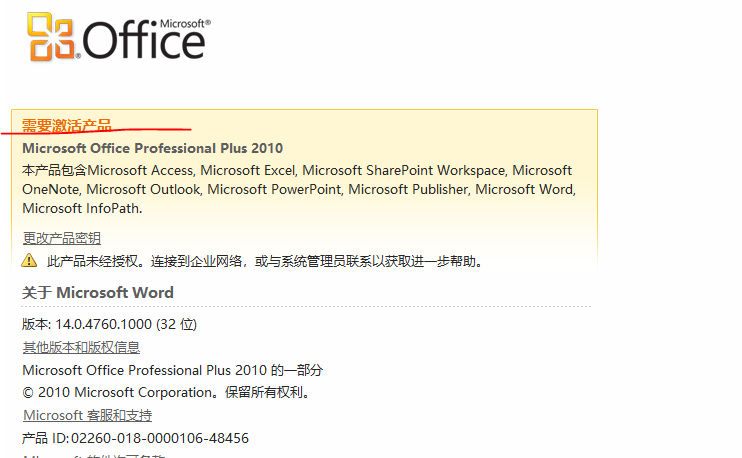Click the 2010 Microsoft Corporation copyright line
Image resolution: width=742 pixels, height=458 pixels.
tap(166, 392)
